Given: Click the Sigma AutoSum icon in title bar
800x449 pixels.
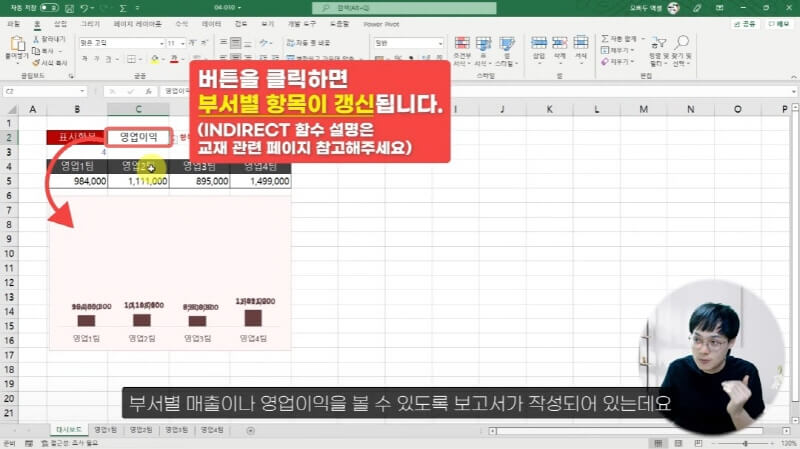Looking at the screenshot, I should coord(123,8).
